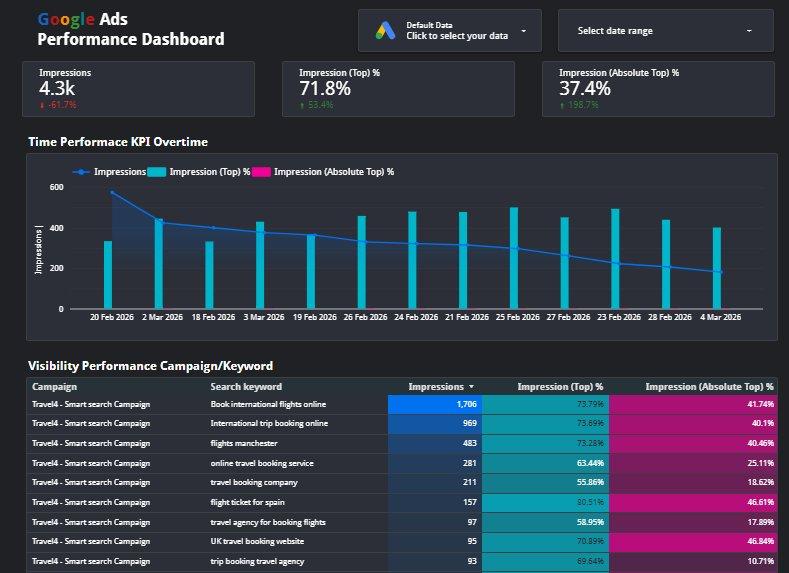Click the bar for 4 Mar 2026
Screen dimensions: 789x573
pos(717,268)
